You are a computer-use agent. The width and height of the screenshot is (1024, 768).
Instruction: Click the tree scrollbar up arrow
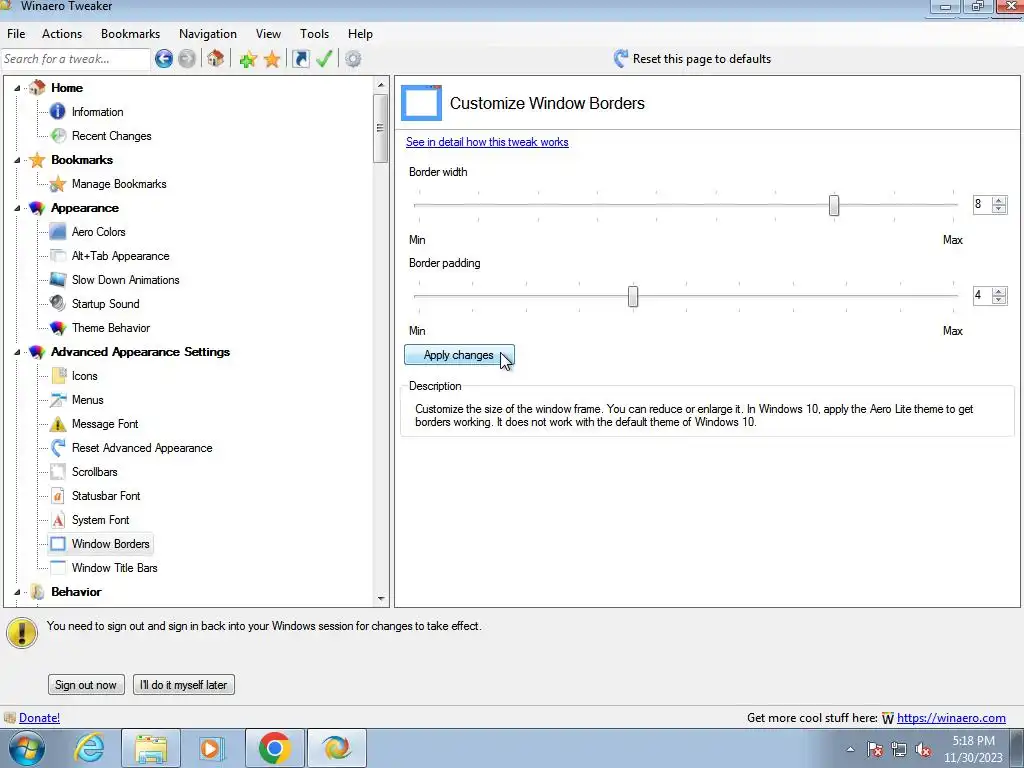click(381, 85)
